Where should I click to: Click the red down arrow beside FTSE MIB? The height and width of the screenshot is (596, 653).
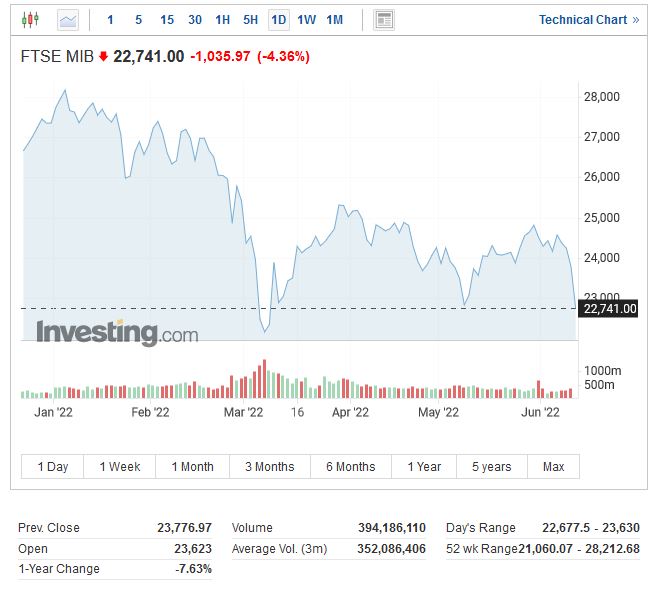click(x=103, y=57)
